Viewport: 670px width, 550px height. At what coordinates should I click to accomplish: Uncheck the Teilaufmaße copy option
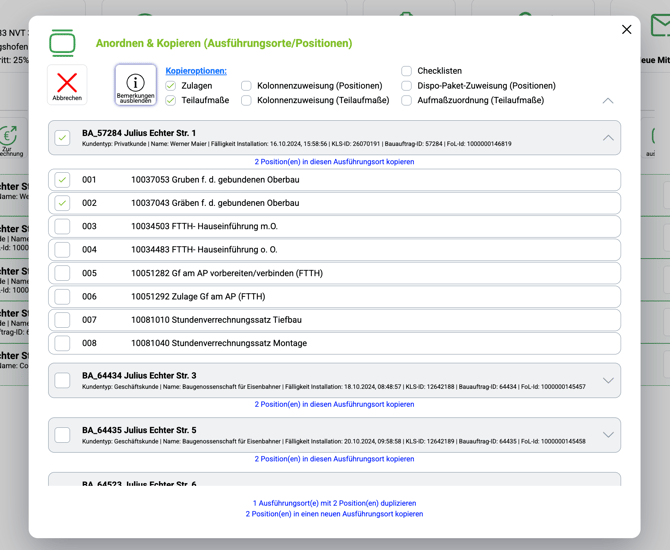click(x=171, y=100)
